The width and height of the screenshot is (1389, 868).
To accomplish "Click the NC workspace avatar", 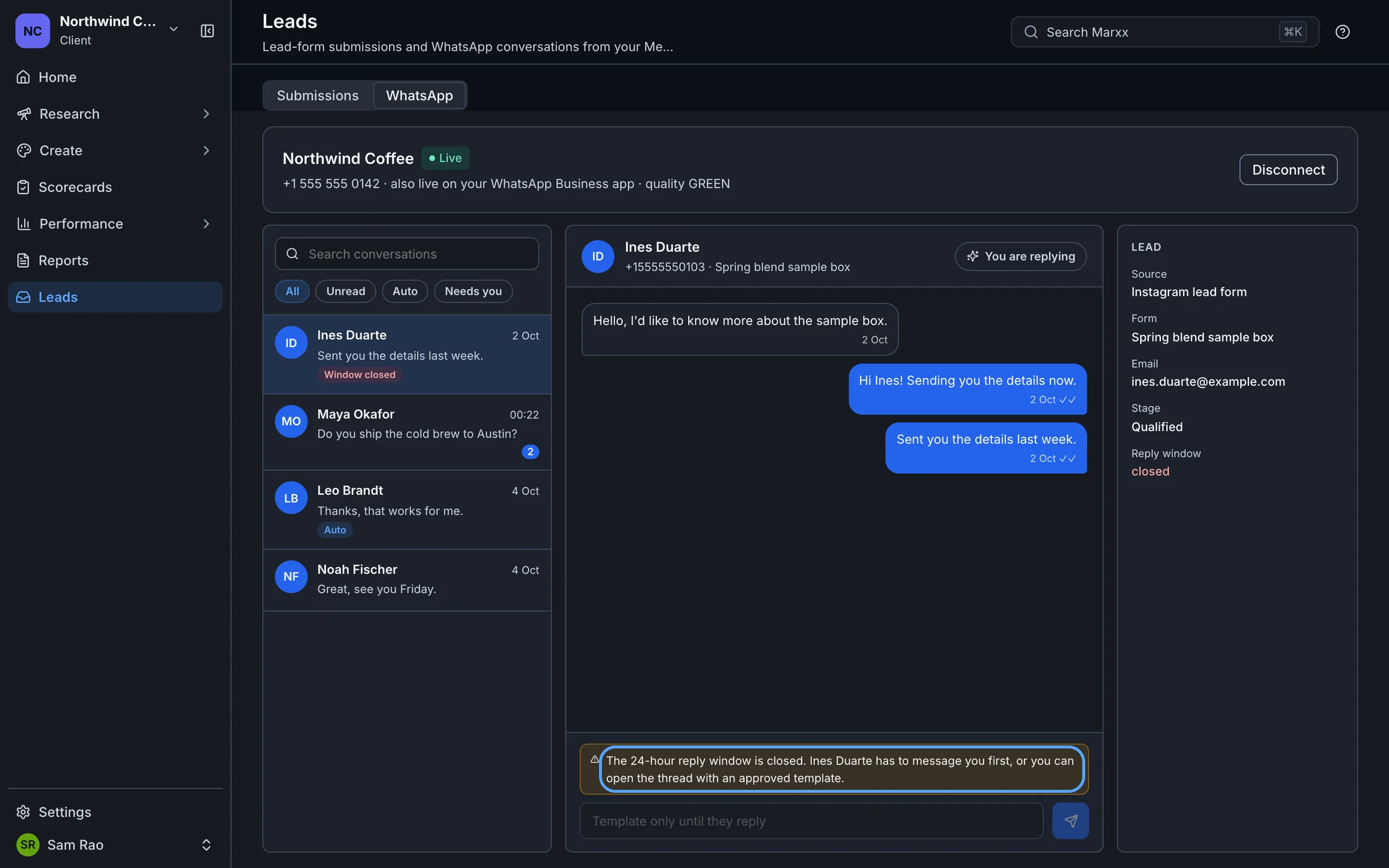I will click(32, 31).
